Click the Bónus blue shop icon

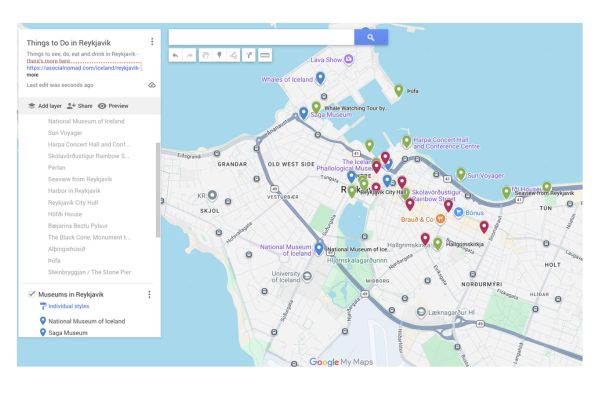(458, 212)
